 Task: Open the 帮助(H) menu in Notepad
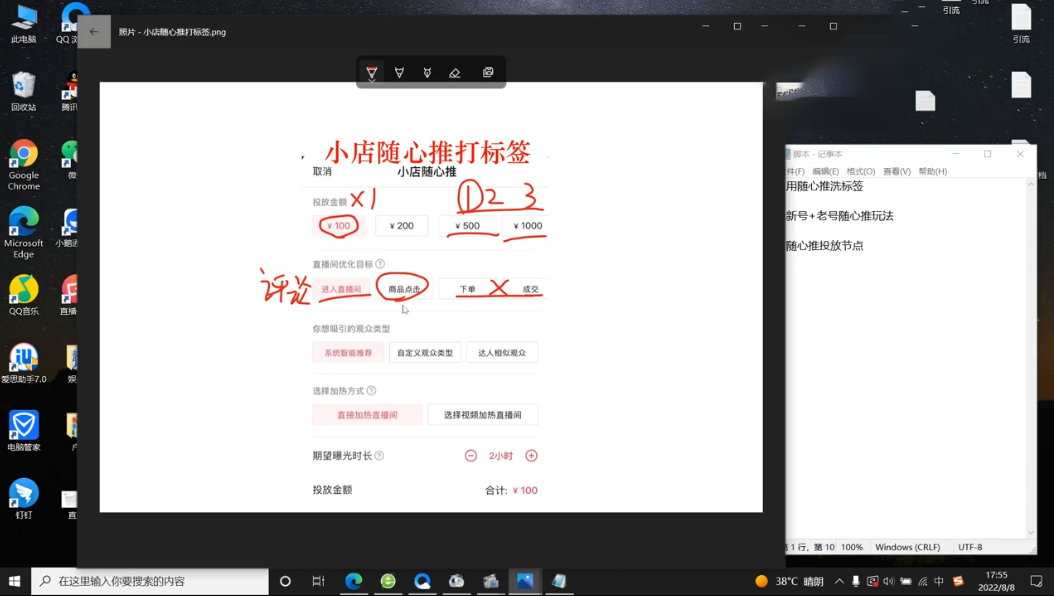pos(932,171)
